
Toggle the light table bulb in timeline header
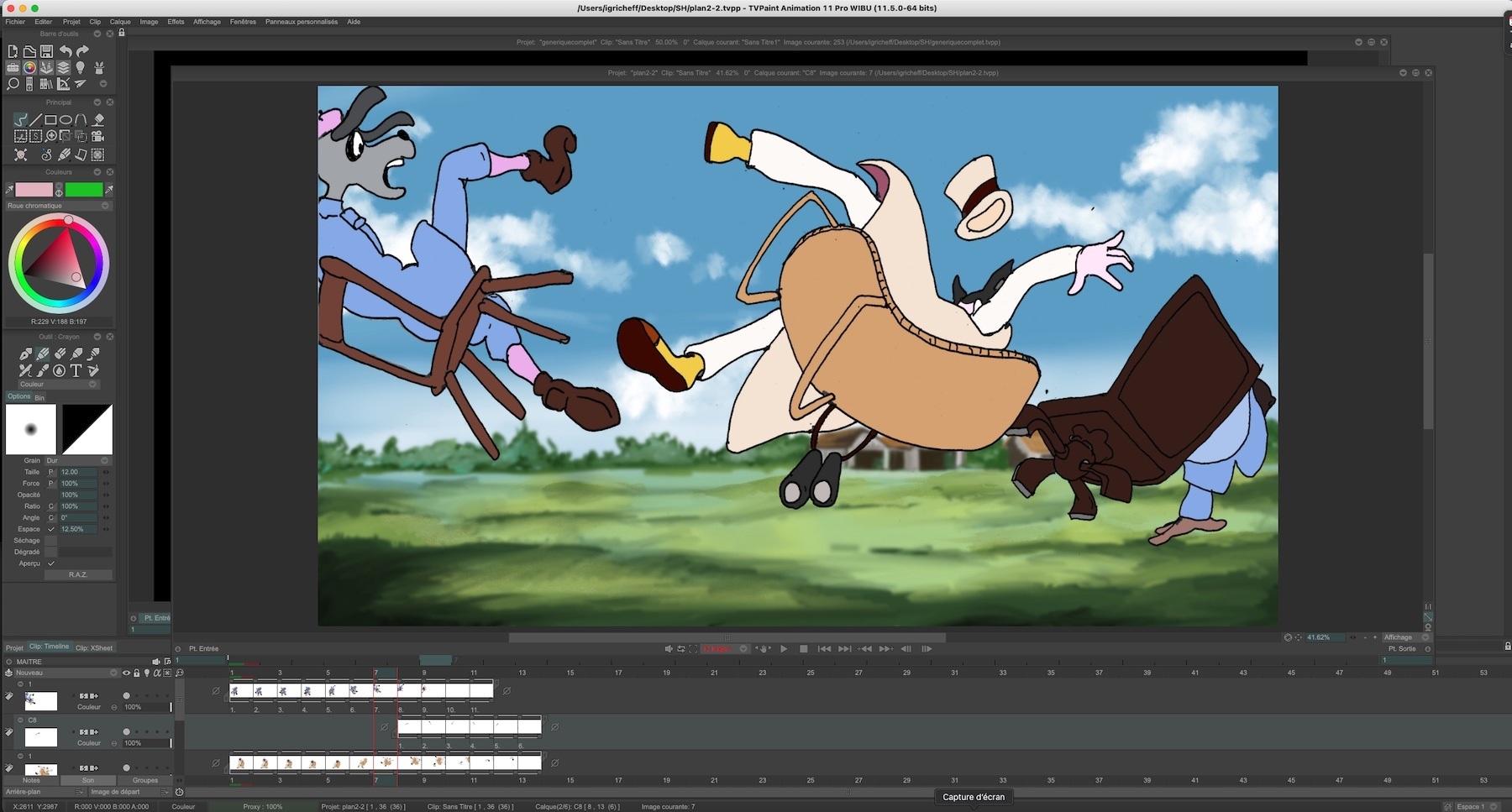point(147,673)
